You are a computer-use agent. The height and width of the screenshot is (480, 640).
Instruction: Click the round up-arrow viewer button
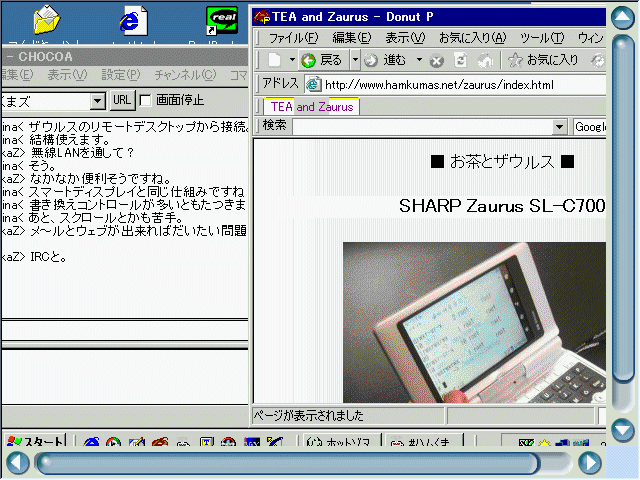click(x=622, y=18)
